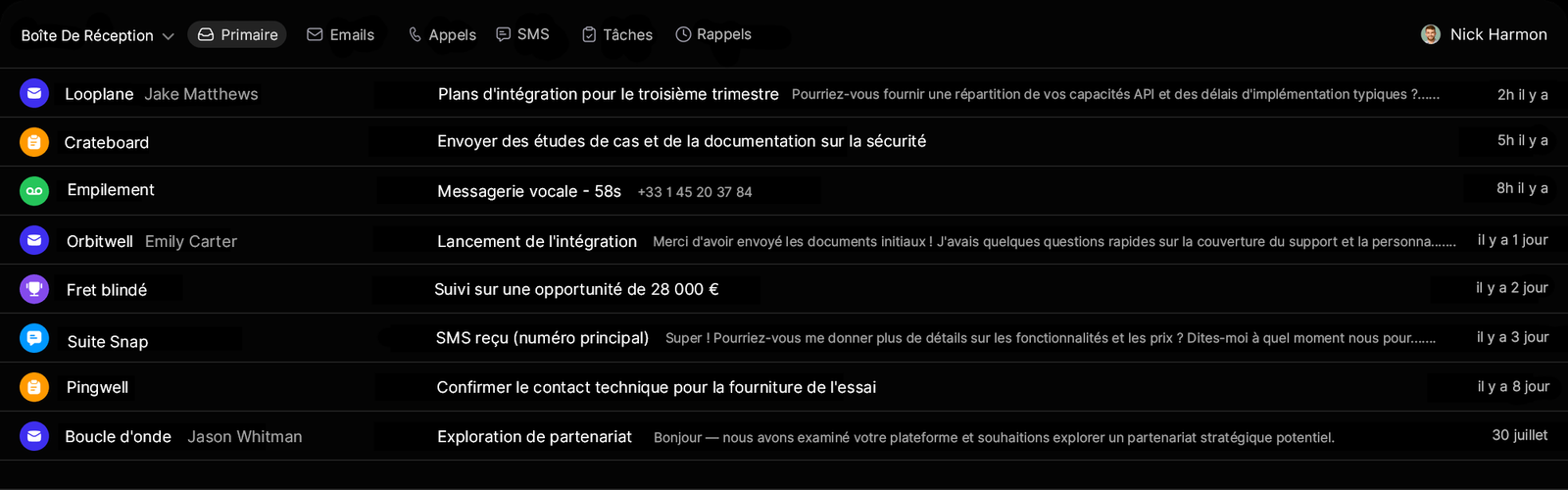View the Rappels tab
The height and width of the screenshot is (490, 1568).
pyautogui.click(x=713, y=34)
